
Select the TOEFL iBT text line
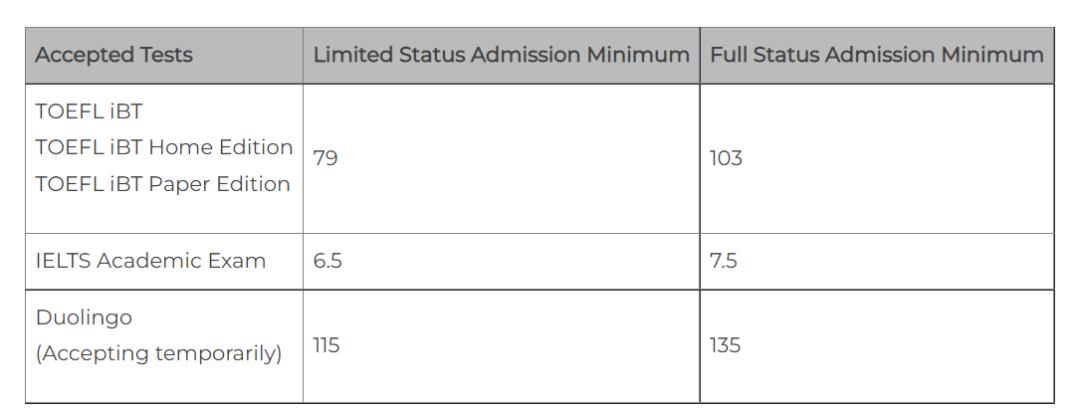tap(89, 111)
